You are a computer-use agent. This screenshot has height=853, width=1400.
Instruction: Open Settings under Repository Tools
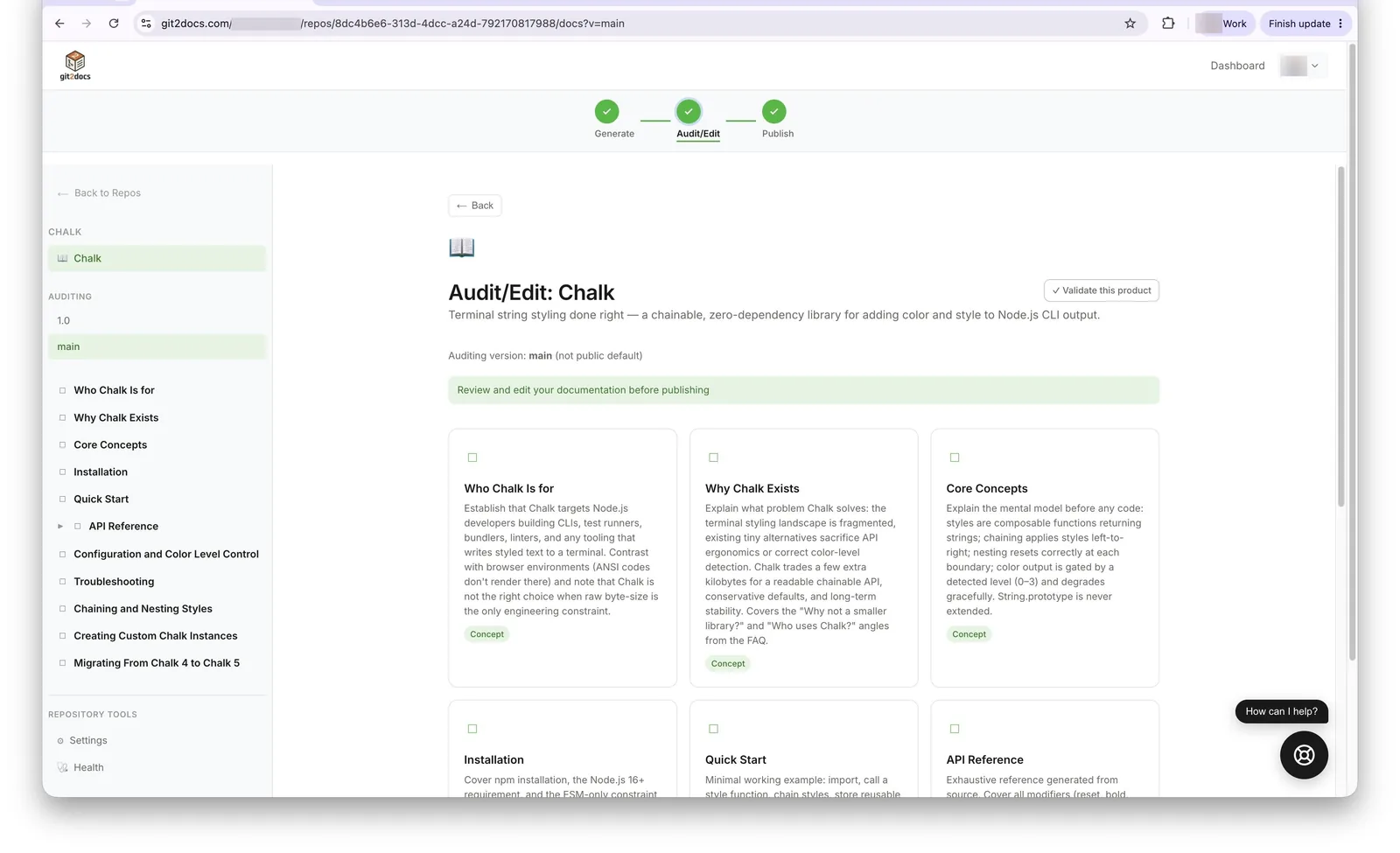click(x=81, y=740)
